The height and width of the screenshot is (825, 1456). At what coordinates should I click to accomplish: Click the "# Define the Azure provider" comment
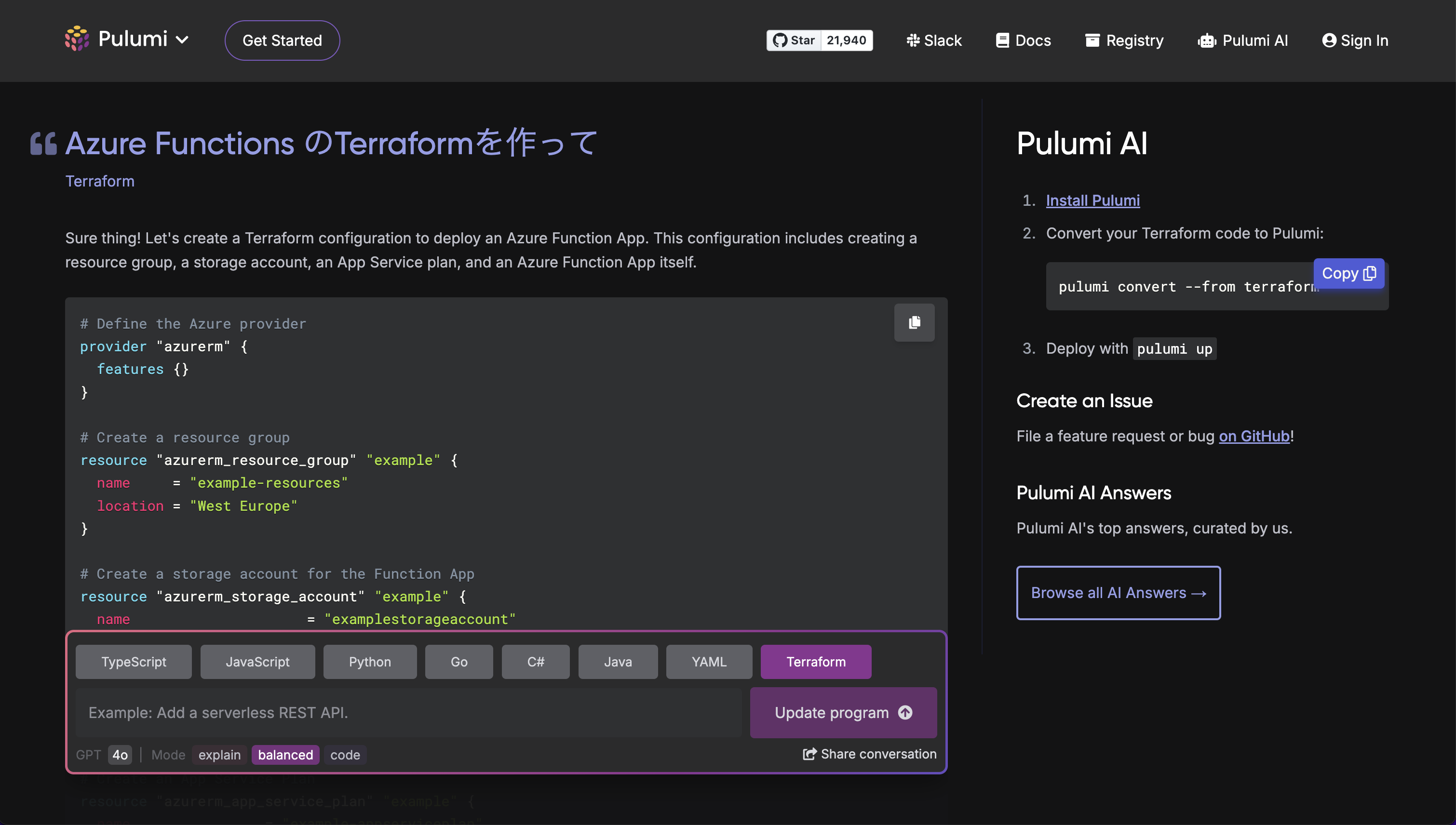[x=193, y=324]
